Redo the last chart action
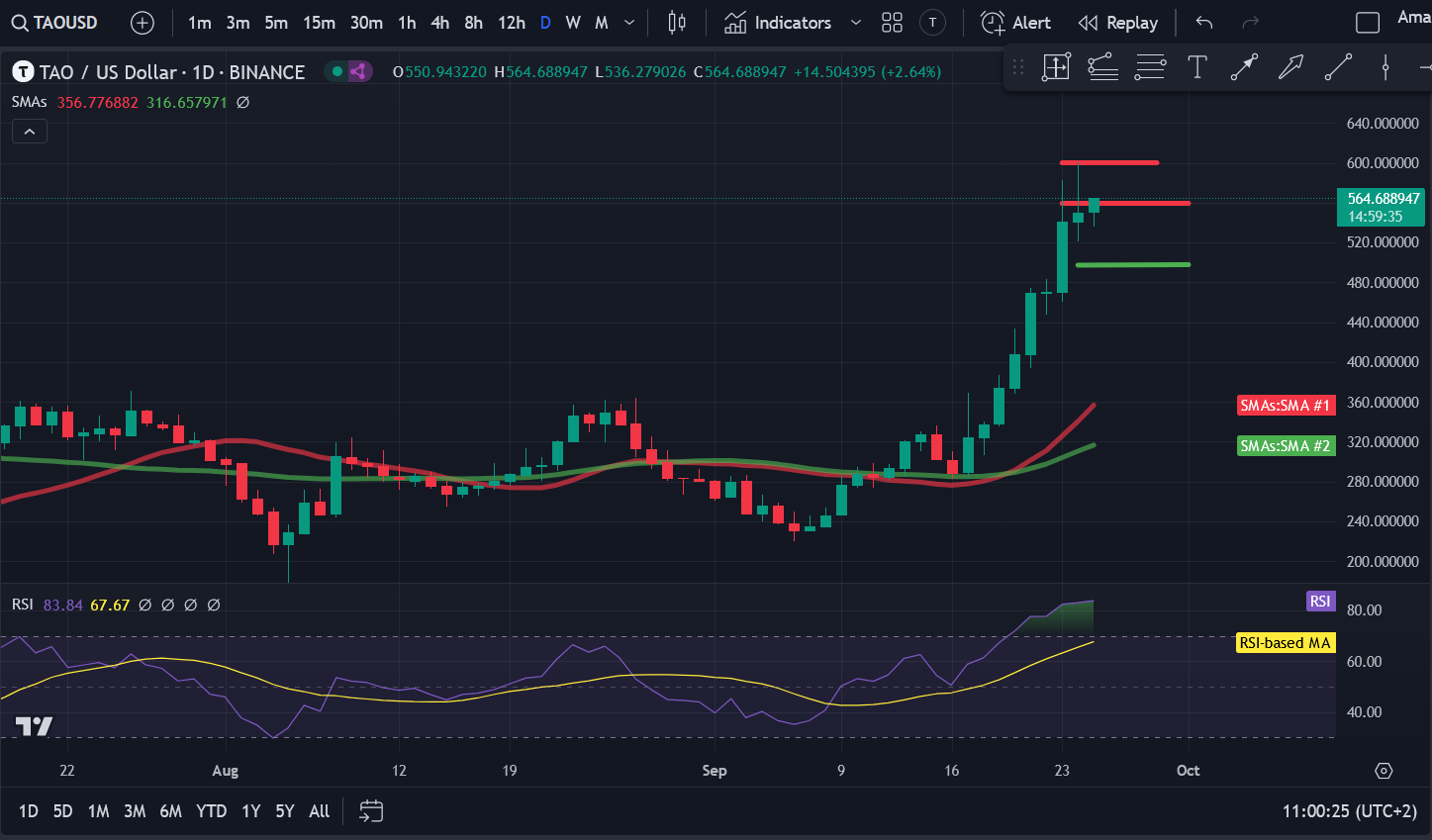 tap(1251, 23)
